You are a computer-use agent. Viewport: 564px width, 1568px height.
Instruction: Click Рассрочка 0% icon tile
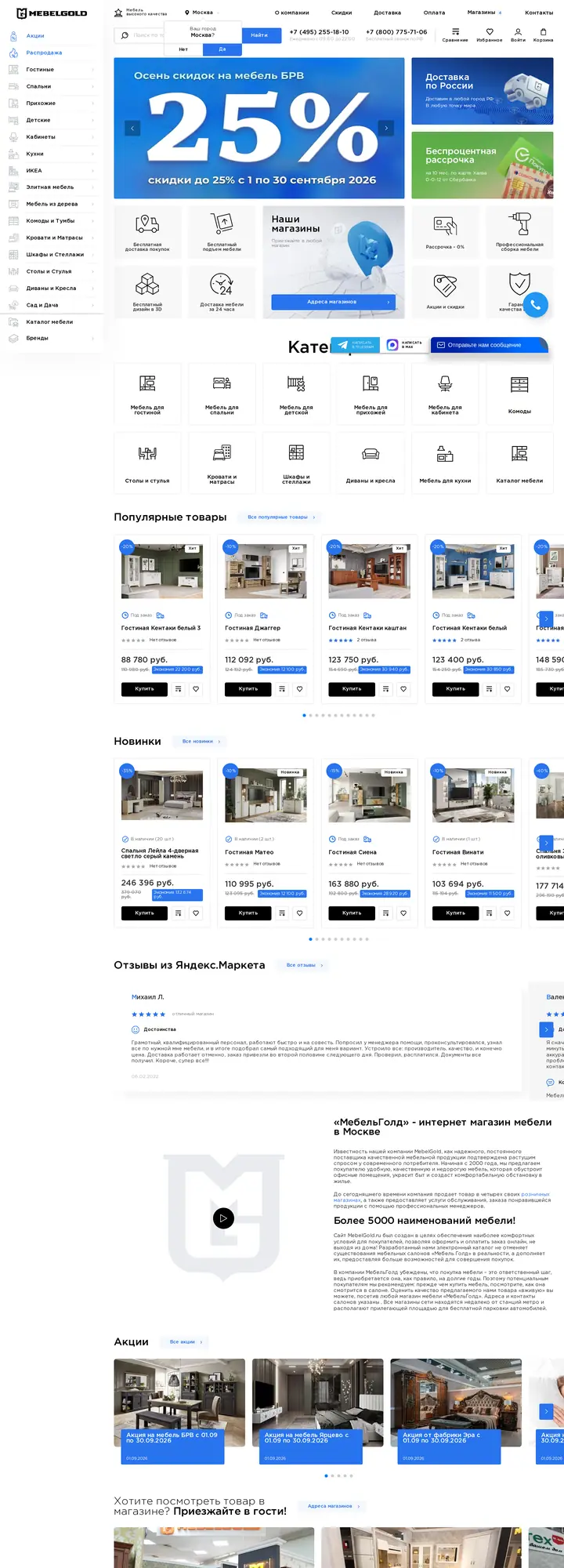tap(445, 232)
